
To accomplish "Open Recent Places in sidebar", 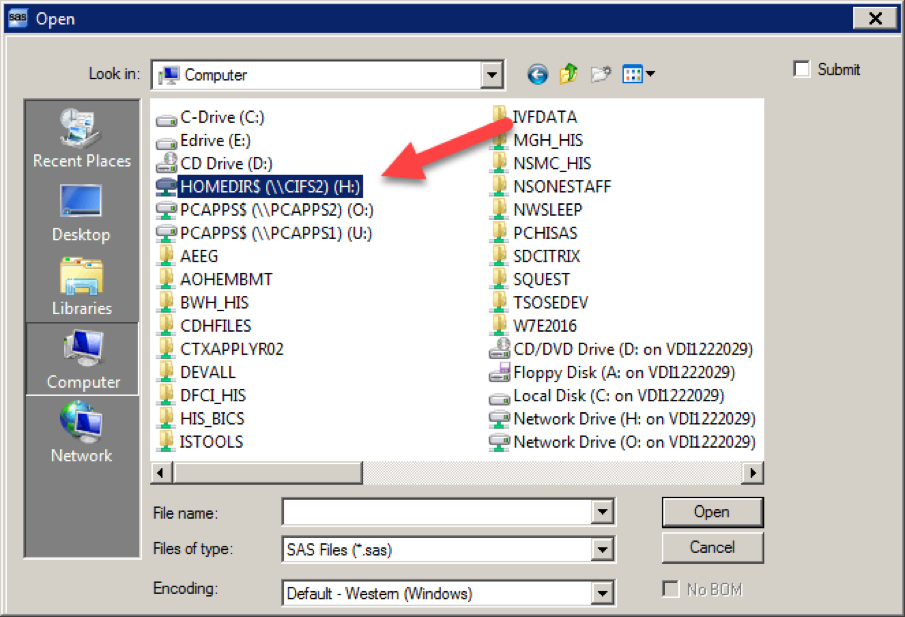I will coord(81,138).
